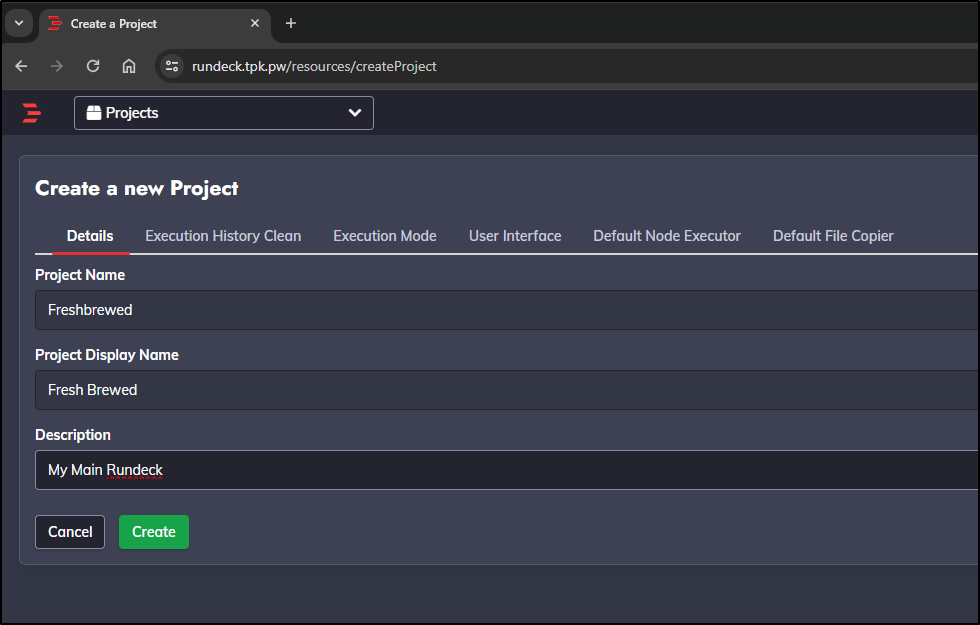
Task: Switch to the Details tab
Action: coord(90,236)
